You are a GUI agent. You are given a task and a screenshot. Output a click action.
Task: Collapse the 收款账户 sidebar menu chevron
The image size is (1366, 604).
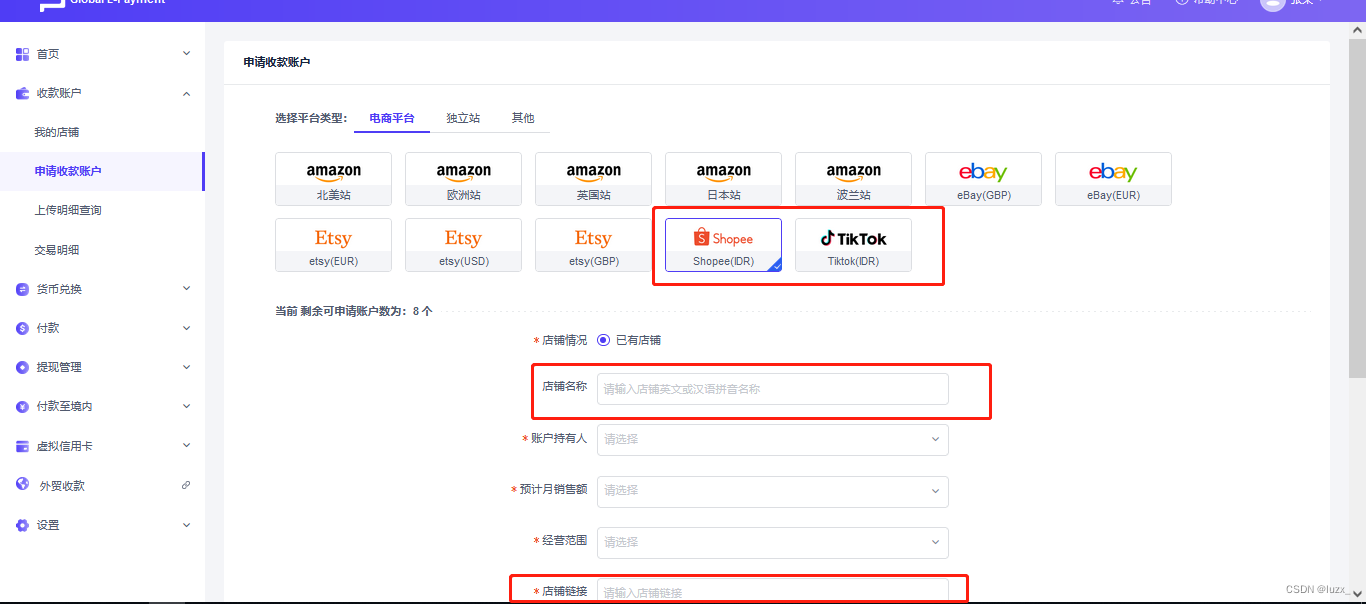[186, 93]
